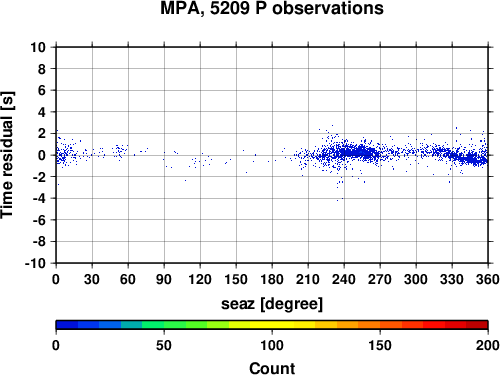
Task: Click the yellow colorbar segment near 100
Action: coord(272,325)
